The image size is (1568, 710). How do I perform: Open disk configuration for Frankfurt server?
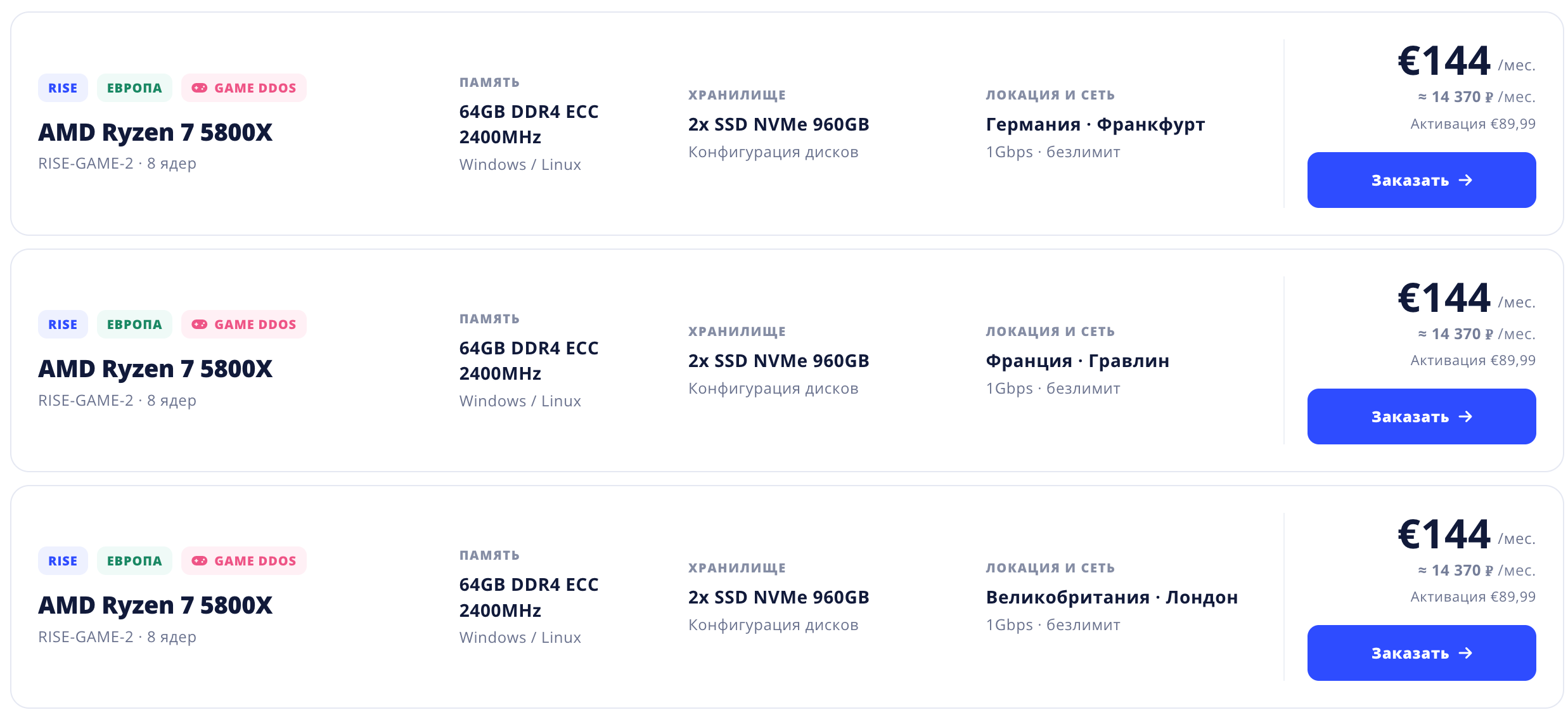(773, 152)
